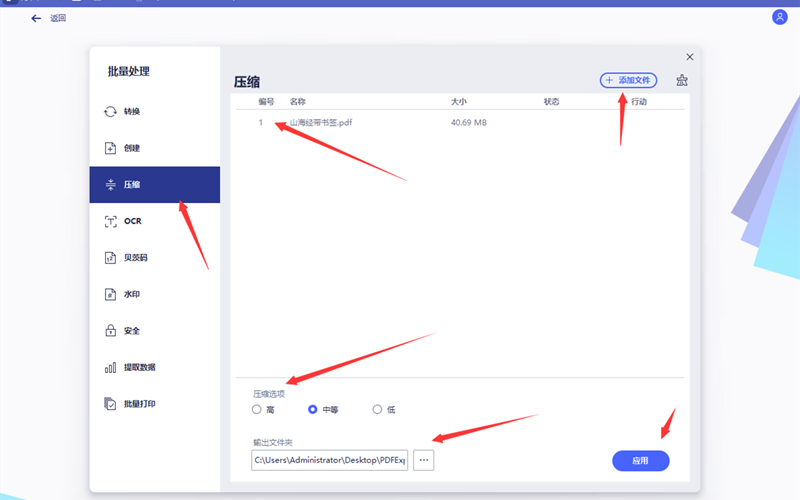This screenshot has height=500, width=800.
Task: Click the pin icon beside 添加文件
Action: (x=682, y=80)
